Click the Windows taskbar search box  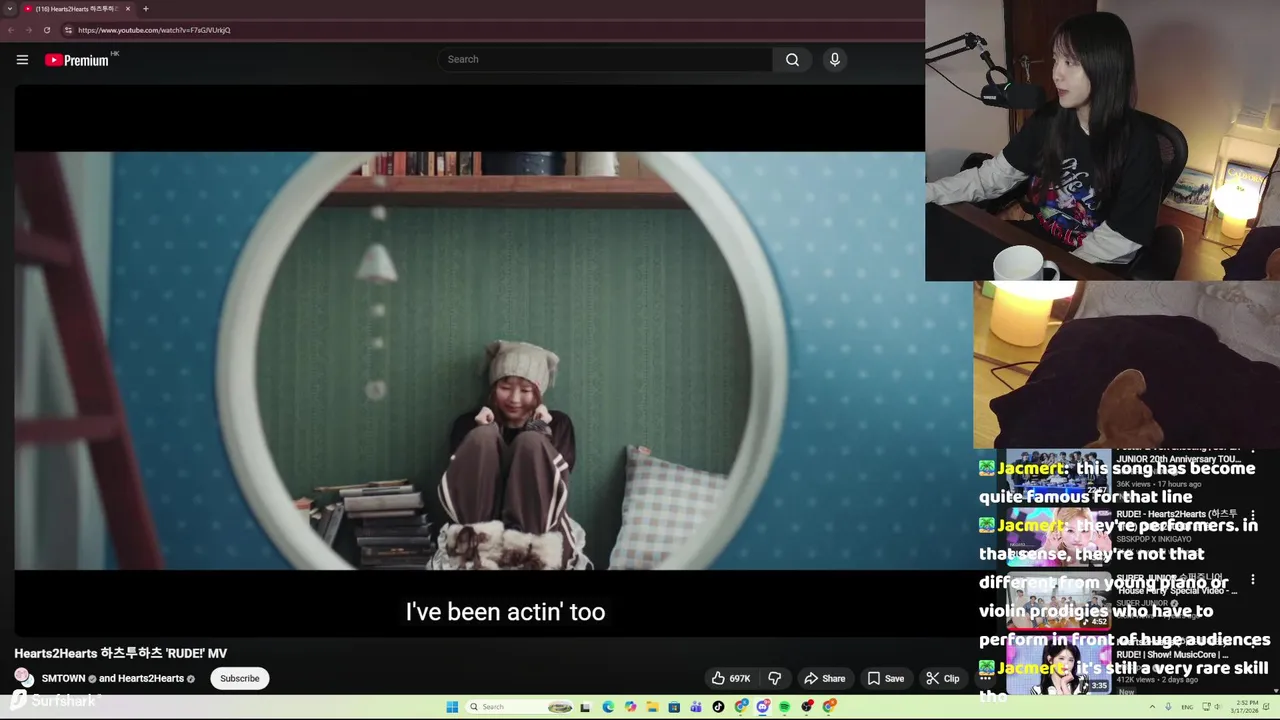coord(520,707)
